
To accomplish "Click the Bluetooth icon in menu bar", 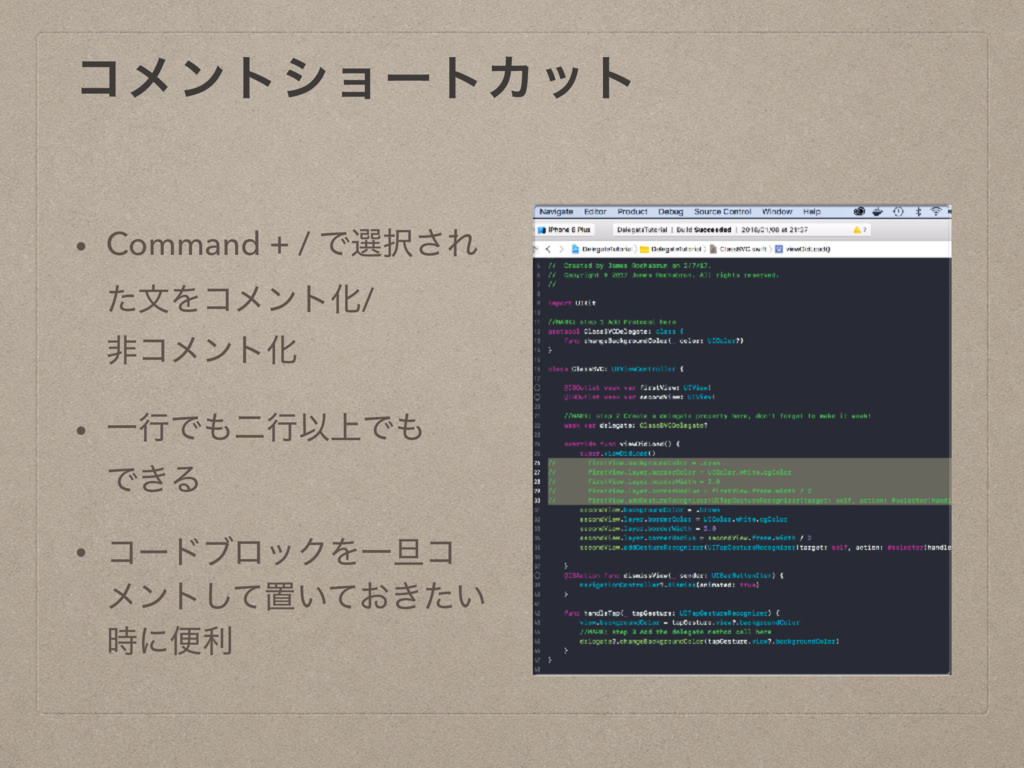I will [918, 212].
